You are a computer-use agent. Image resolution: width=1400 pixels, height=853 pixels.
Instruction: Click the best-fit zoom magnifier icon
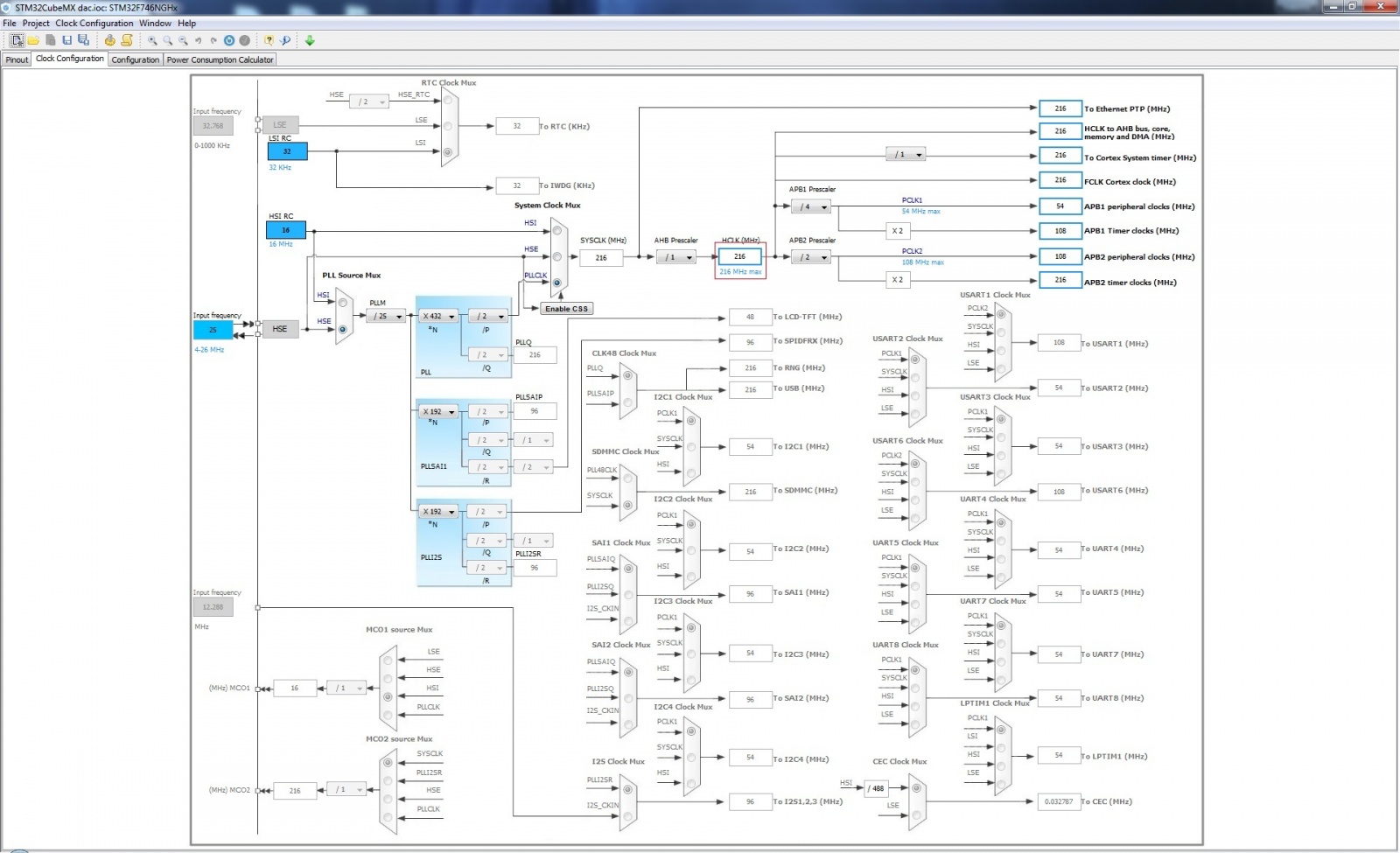coord(167,40)
